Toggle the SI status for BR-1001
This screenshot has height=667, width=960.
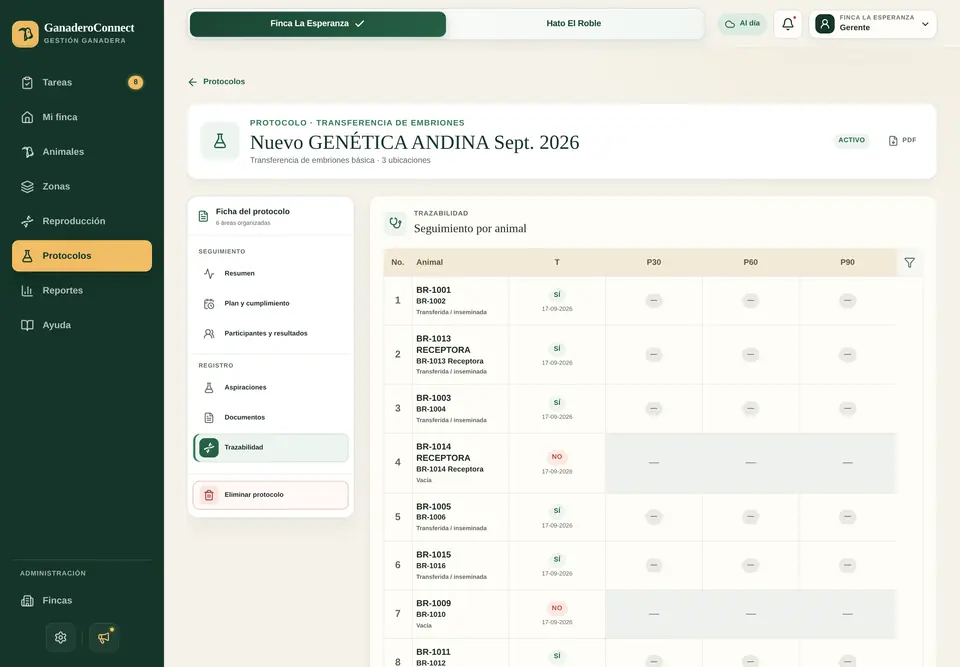tap(557, 295)
